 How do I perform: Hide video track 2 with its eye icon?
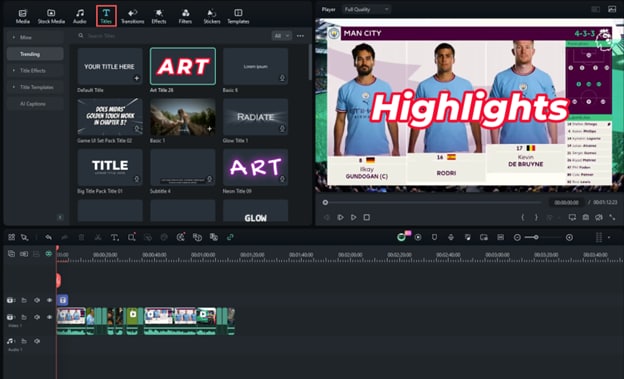pyautogui.click(x=49, y=300)
